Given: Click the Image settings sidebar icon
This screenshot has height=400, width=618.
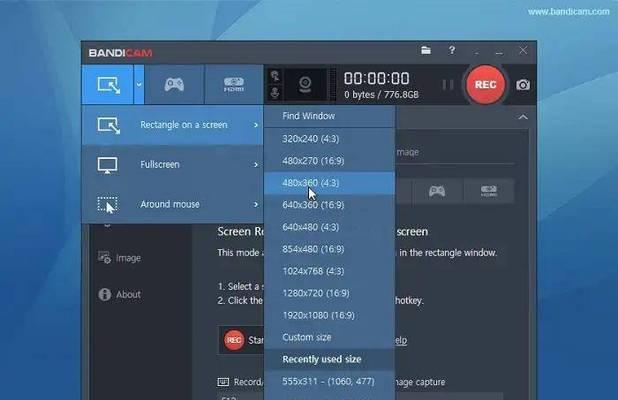Looking at the screenshot, I should (x=104, y=258).
